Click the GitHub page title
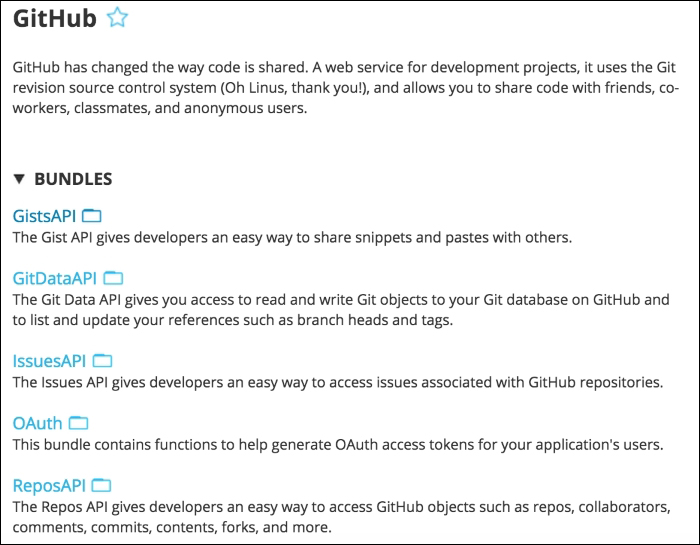Image resolution: width=700 pixels, height=545 pixels. pyautogui.click(x=54, y=18)
